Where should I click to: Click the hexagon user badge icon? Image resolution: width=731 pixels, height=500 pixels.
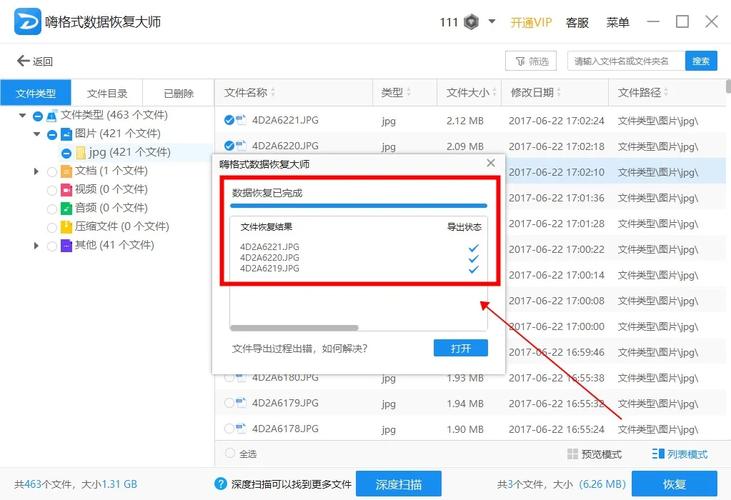point(472,22)
